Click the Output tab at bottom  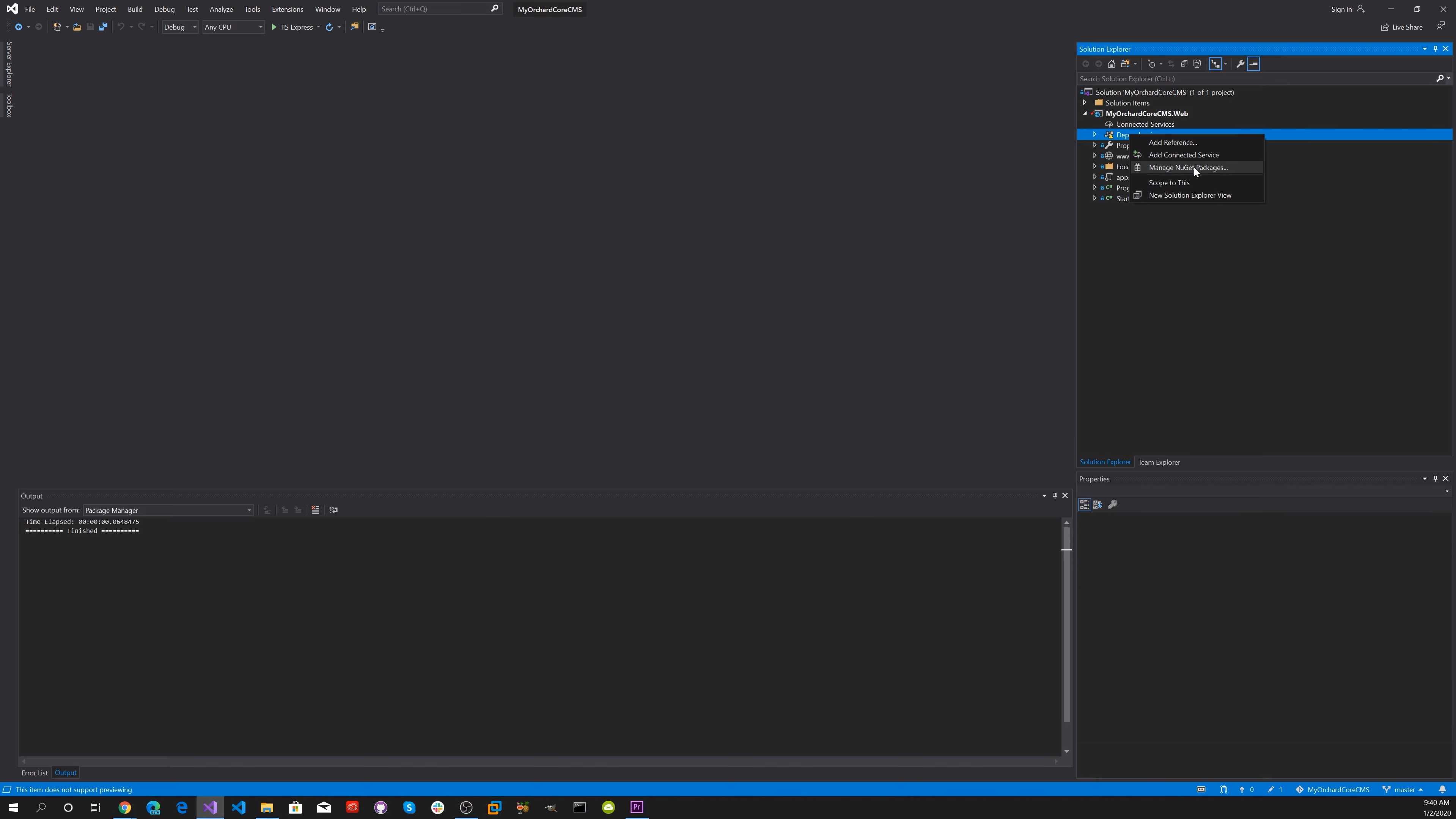[66, 773]
